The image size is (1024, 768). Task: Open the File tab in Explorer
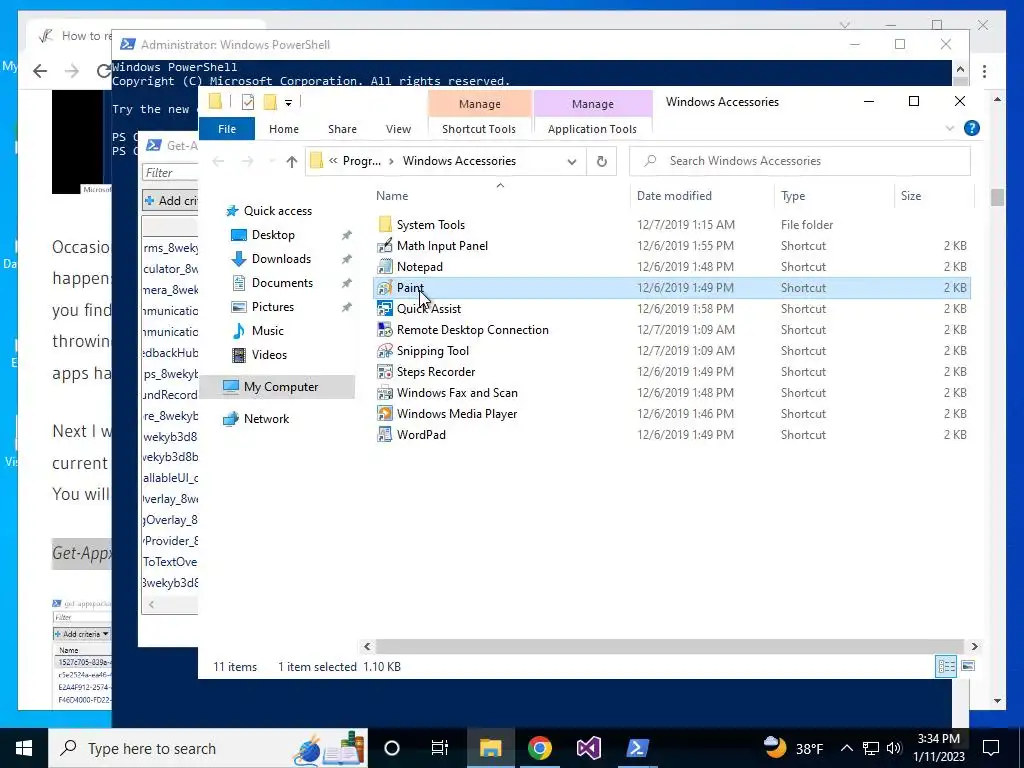(x=227, y=129)
